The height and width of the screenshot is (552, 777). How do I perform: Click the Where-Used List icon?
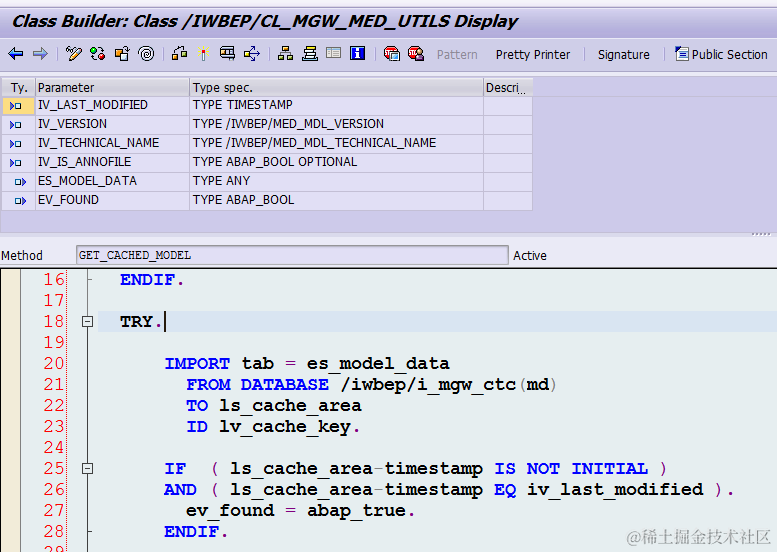[x=252, y=53]
